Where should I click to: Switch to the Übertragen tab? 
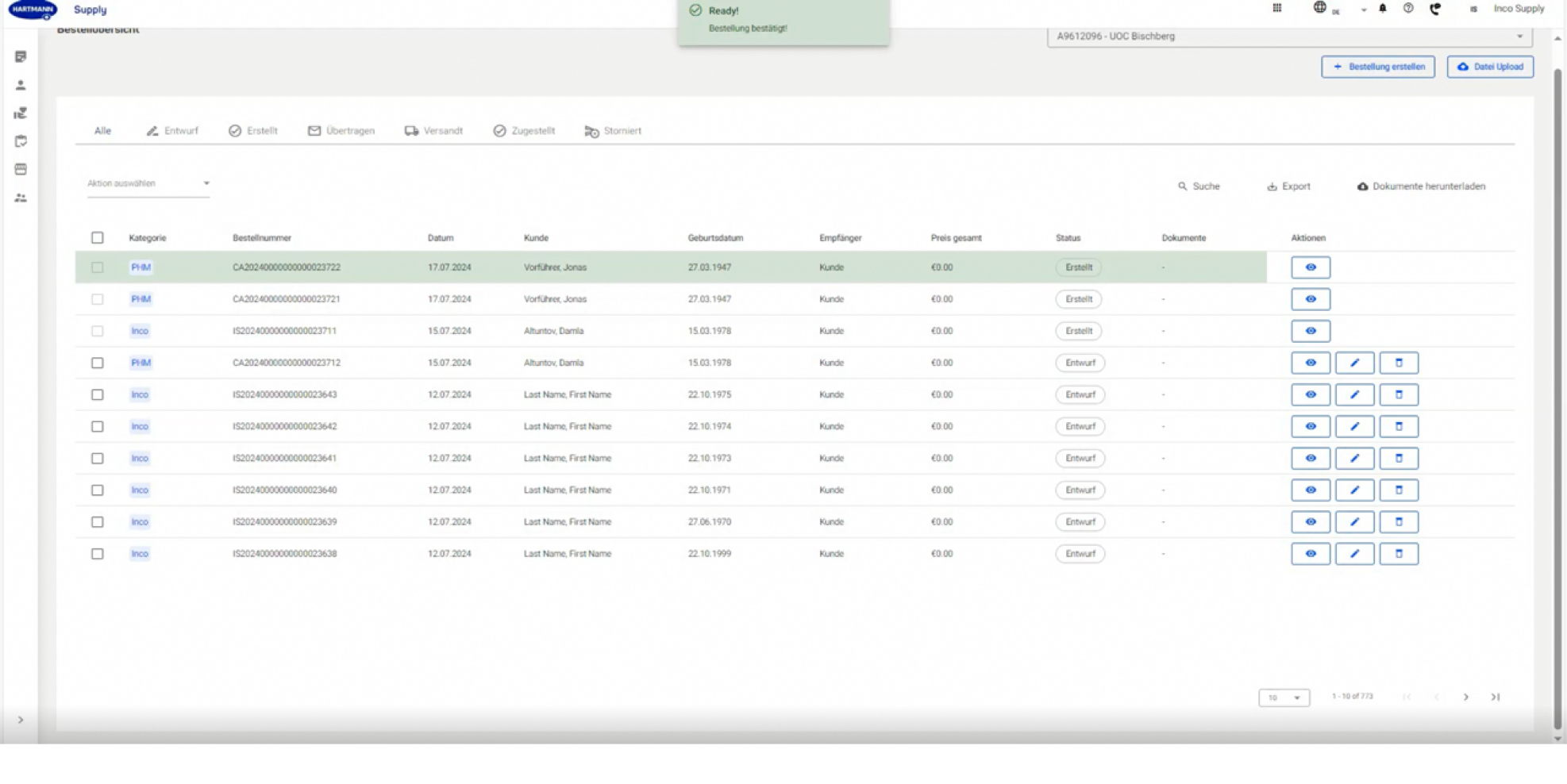341,131
